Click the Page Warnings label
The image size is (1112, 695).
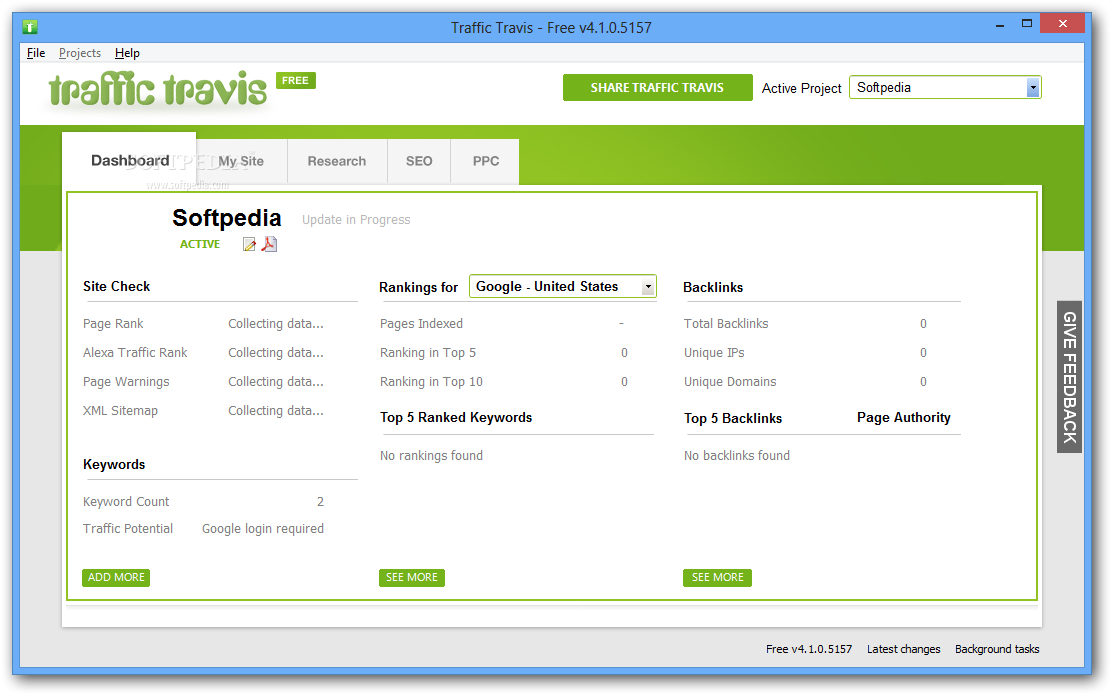coord(126,382)
